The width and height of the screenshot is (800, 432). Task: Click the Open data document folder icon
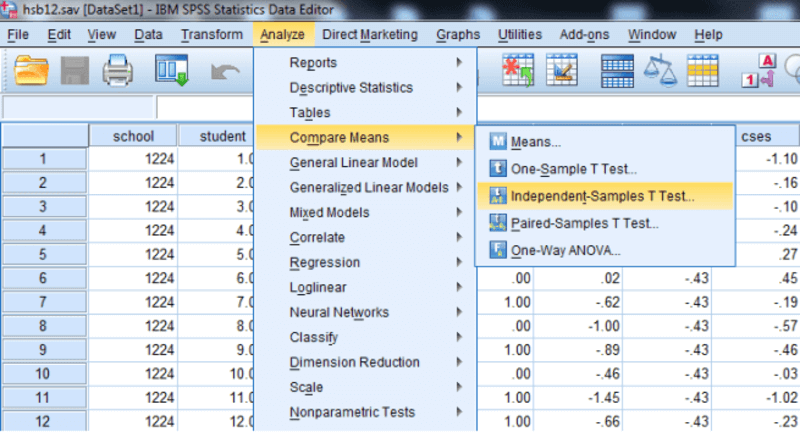[31, 70]
